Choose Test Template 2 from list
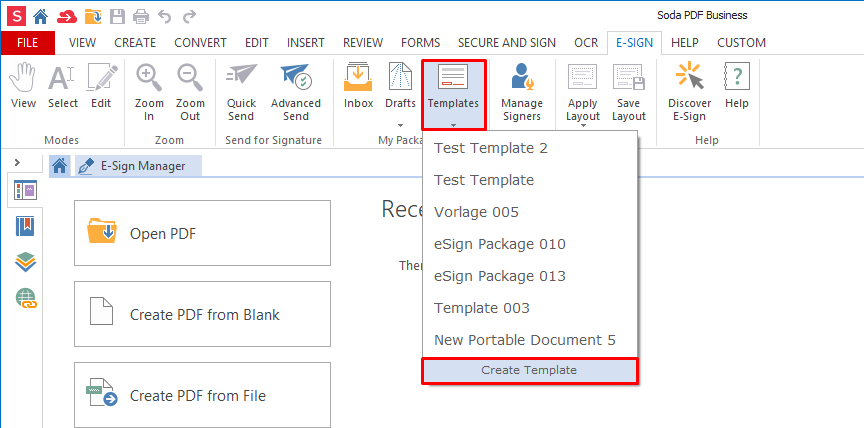This screenshot has height=428, width=864. [530, 148]
